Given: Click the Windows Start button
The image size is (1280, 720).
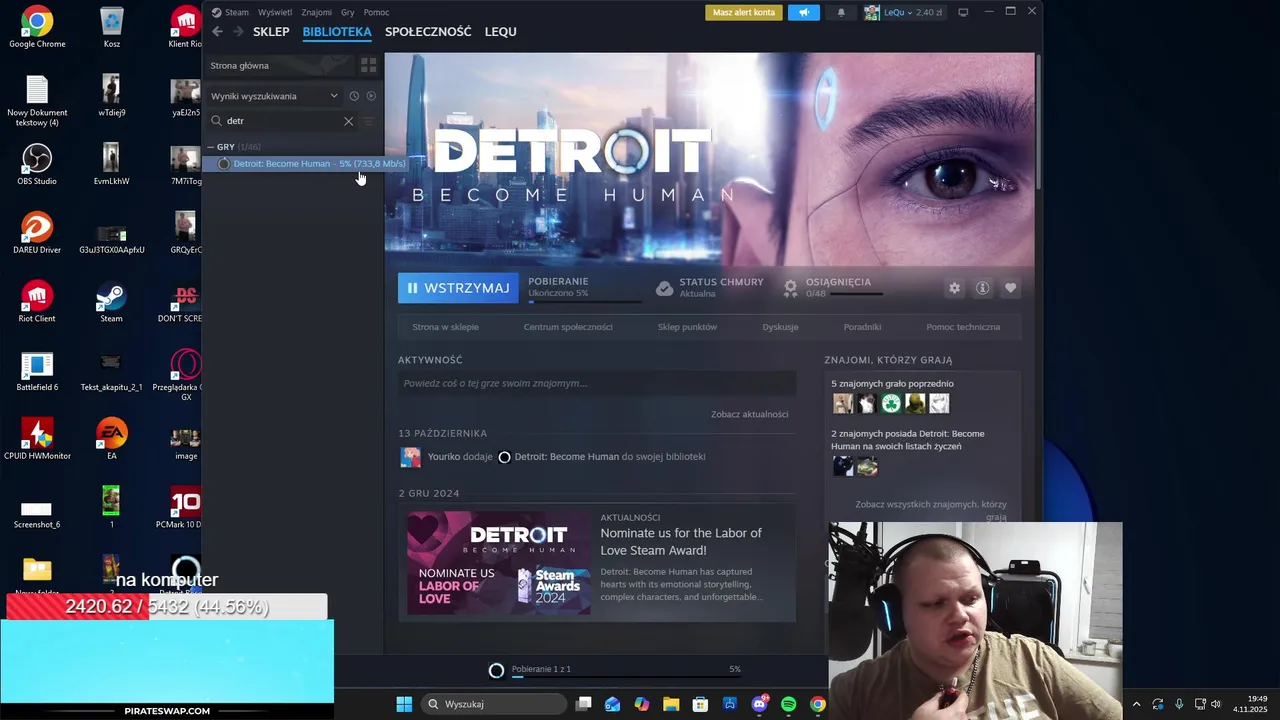Looking at the screenshot, I should (404, 704).
